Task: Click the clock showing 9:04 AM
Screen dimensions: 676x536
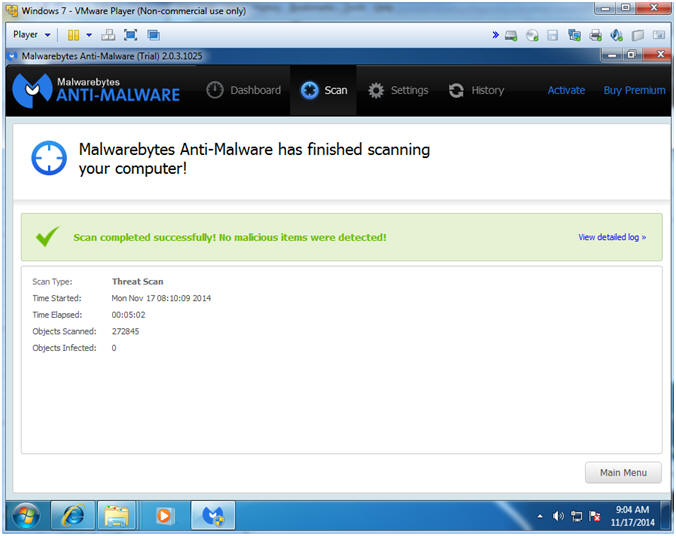Action: (x=632, y=516)
